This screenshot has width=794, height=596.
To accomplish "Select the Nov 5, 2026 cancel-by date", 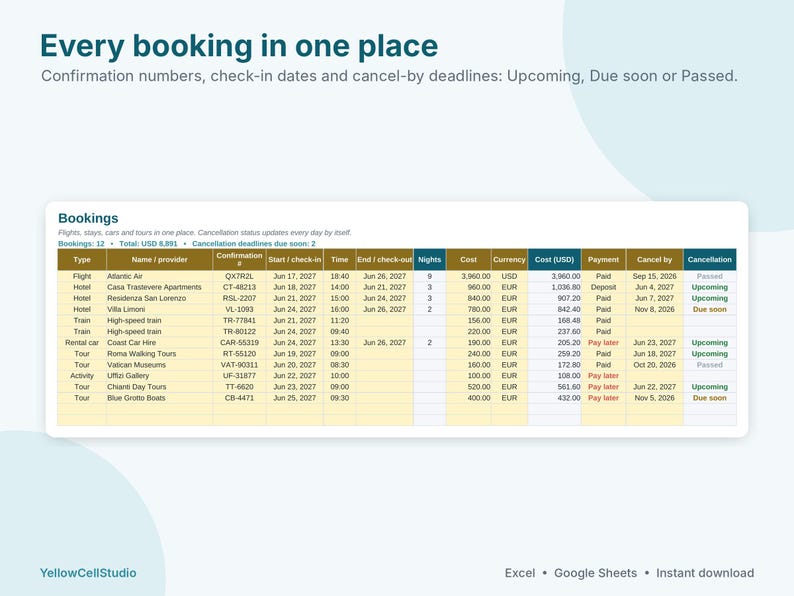I will pyautogui.click(x=655, y=398).
